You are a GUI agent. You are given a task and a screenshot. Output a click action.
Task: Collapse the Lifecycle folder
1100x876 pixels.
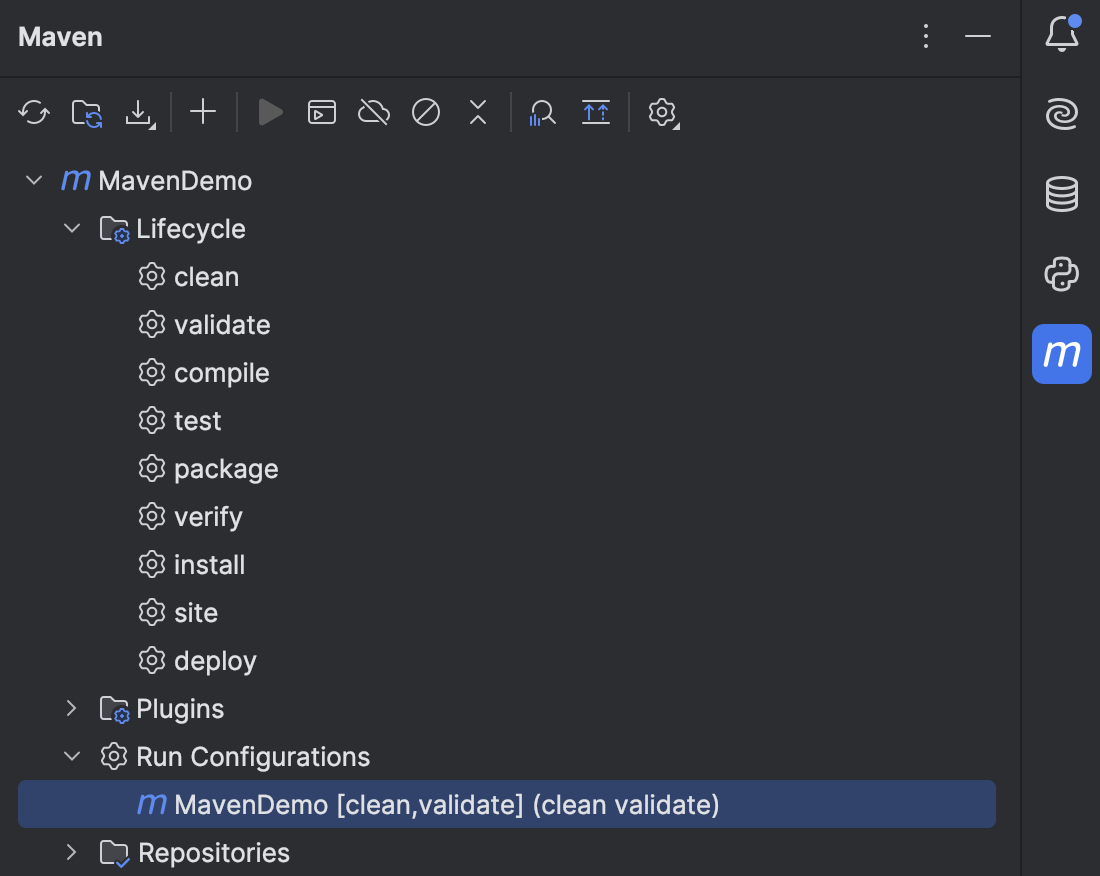tap(71, 228)
